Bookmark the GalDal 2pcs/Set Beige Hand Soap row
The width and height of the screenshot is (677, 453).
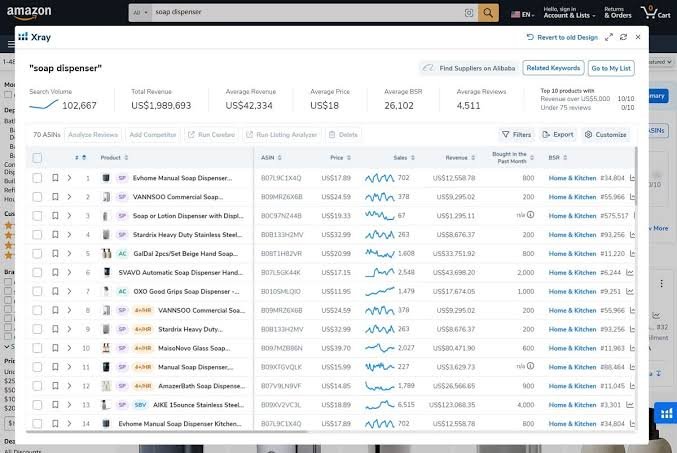(55, 253)
